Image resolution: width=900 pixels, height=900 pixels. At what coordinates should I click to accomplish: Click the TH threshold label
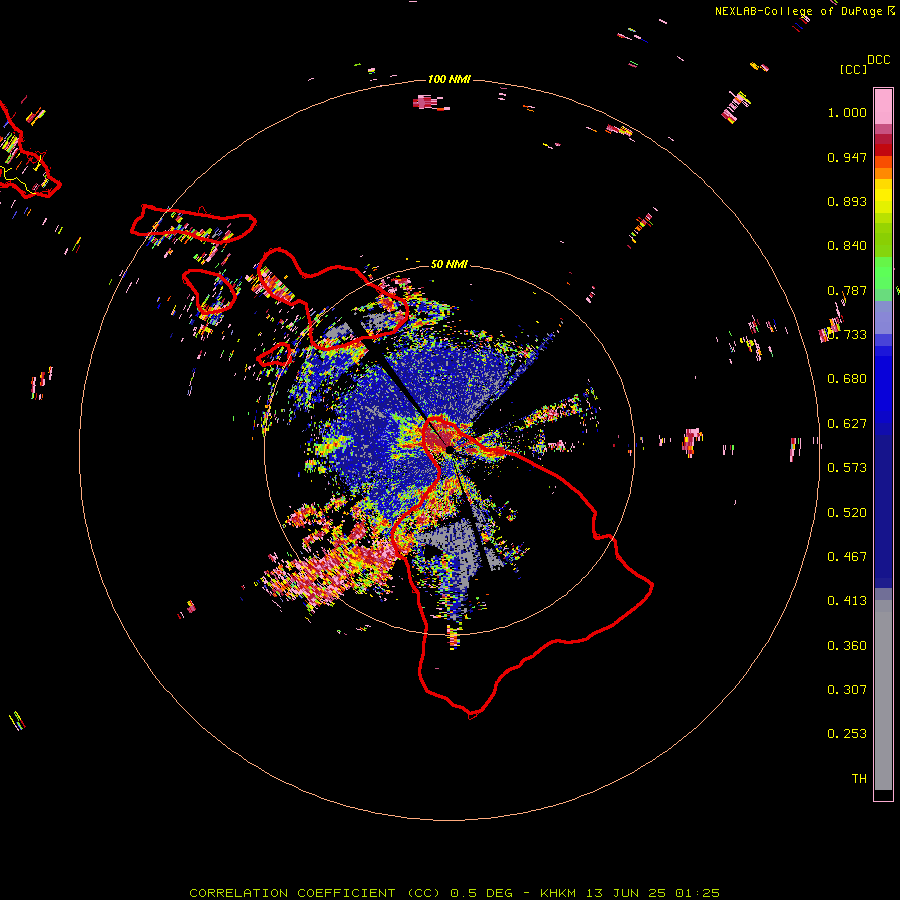coord(859,779)
